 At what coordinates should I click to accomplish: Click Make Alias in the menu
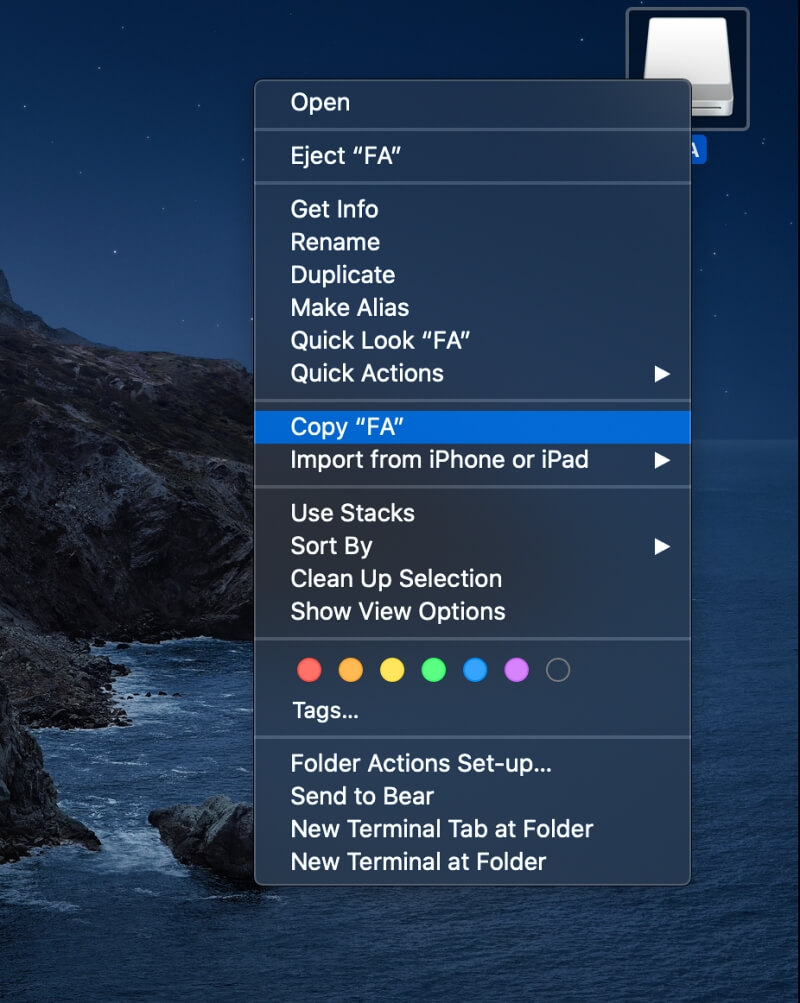click(x=473, y=308)
